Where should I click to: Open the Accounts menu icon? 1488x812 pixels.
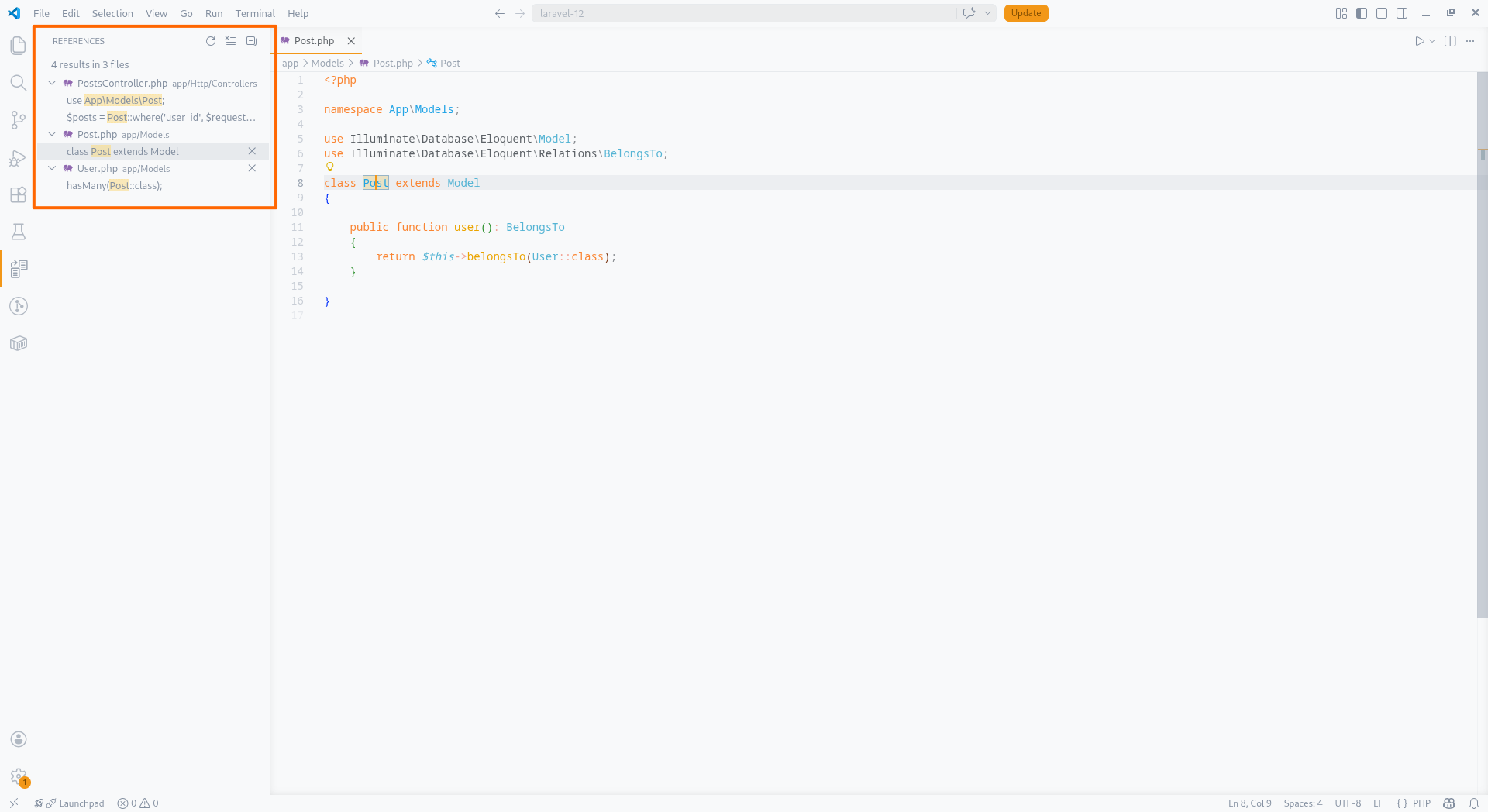coord(19,739)
